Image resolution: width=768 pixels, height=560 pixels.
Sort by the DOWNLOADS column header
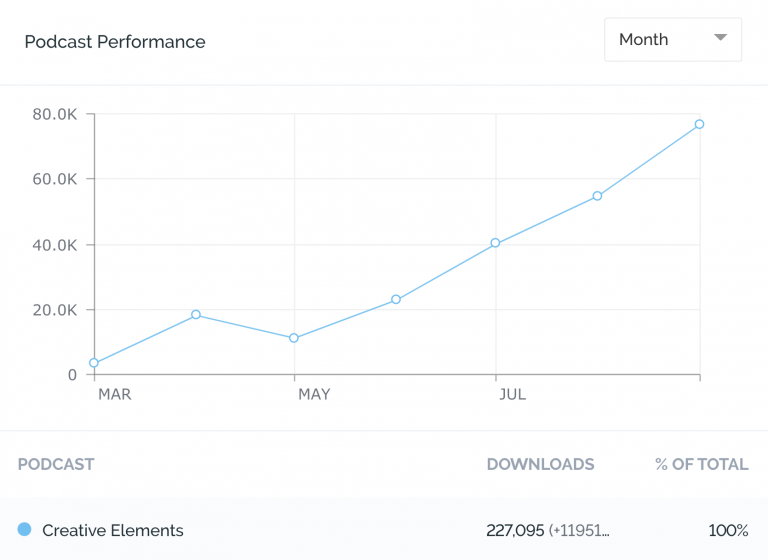point(540,464)
